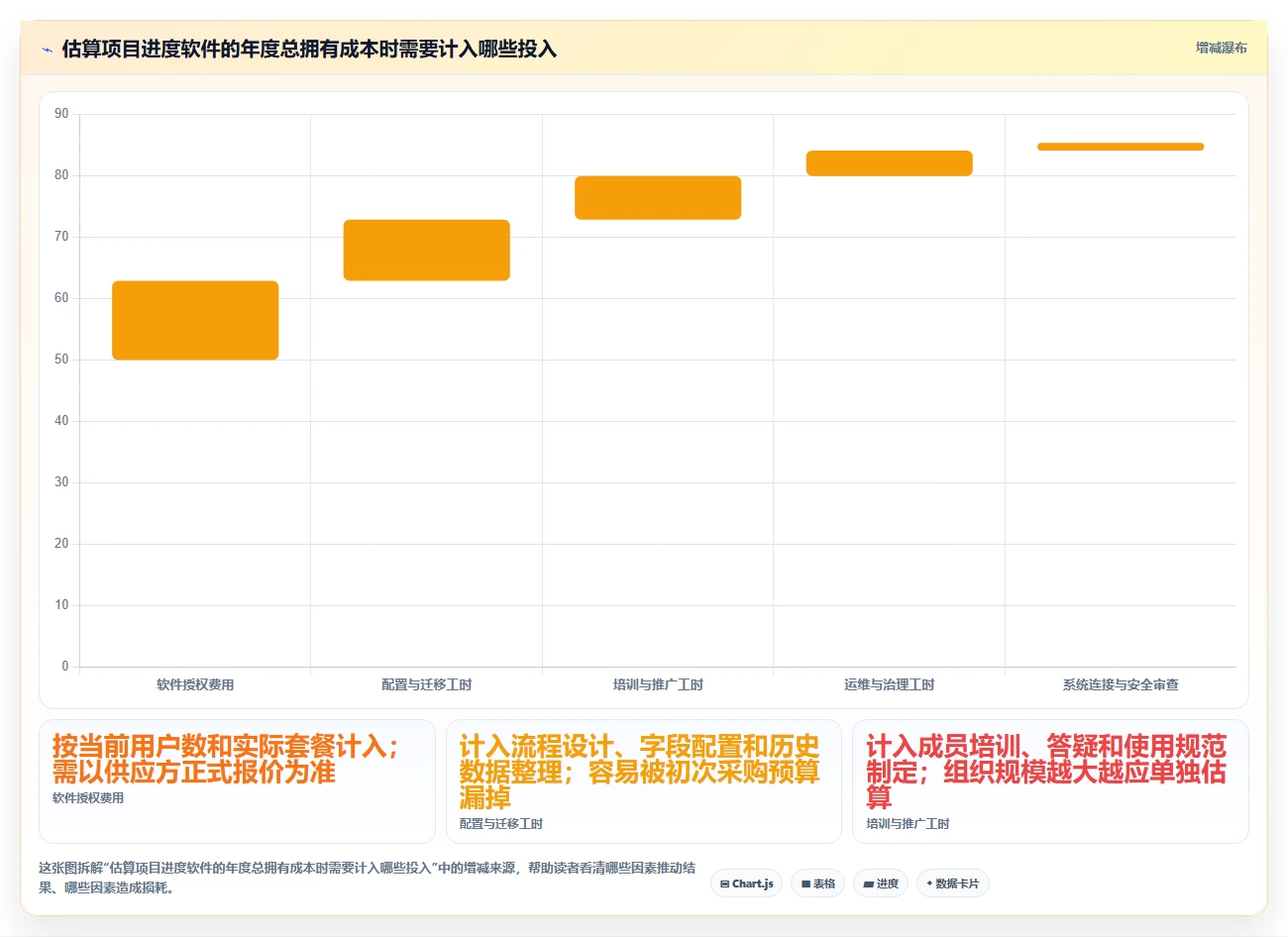The width and height of the screenshot is (1288, 937).
Task: Open the card headed 按当前用户数和实际套餐计入
Action: pos(237,781)
